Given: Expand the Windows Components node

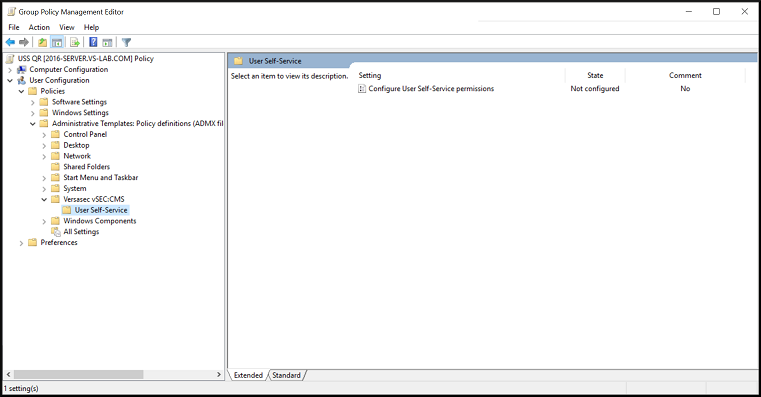Looking at the screenshot, I should pyautogui.click(x=45, y=221).
